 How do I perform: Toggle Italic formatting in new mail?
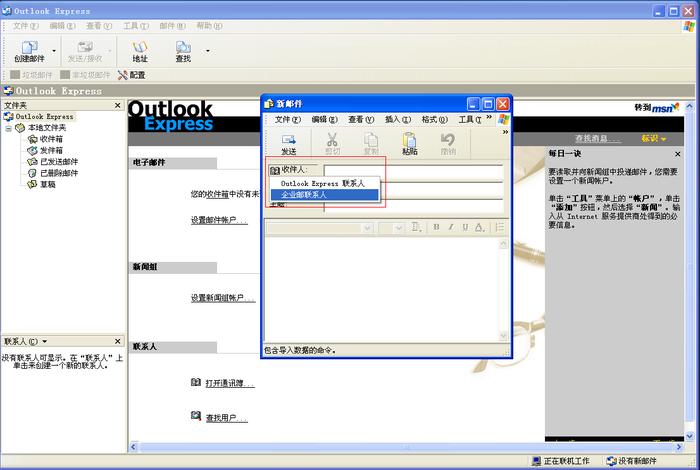tap(451, 227)
